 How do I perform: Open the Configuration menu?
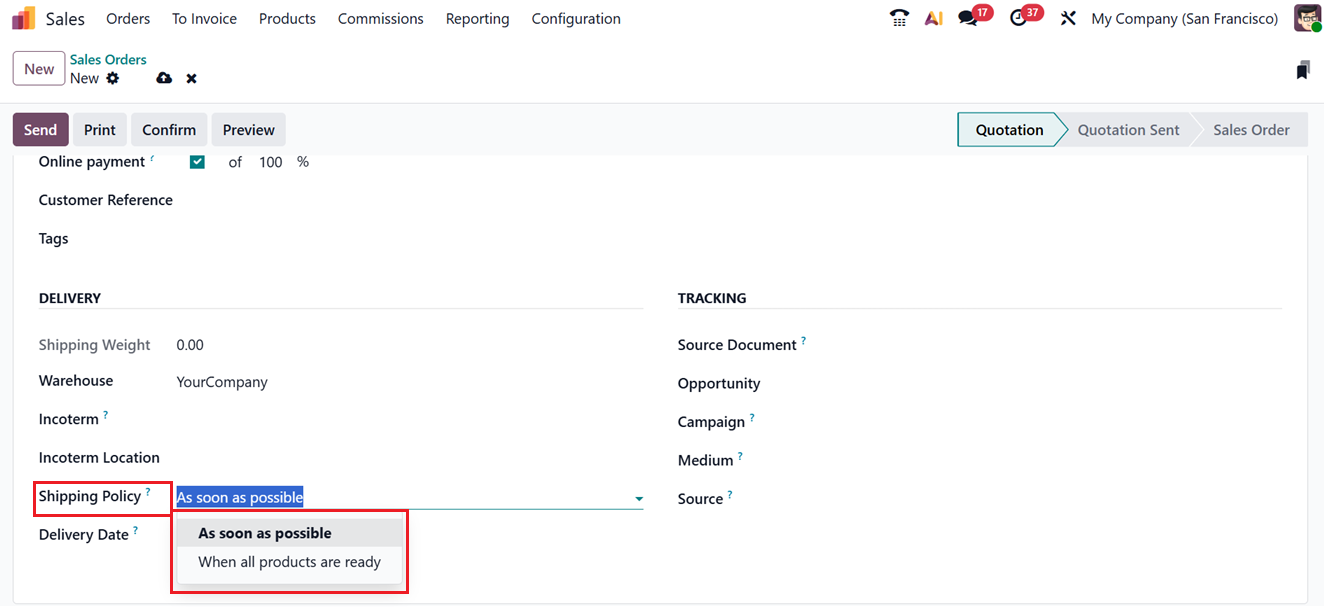pos(576,19)
